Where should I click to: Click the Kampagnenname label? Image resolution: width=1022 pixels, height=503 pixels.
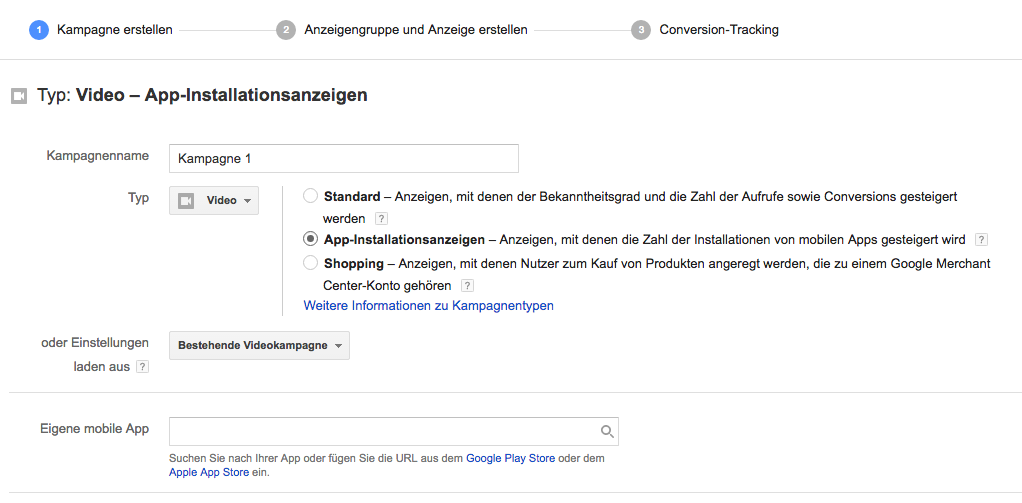(x=98, y=156)
